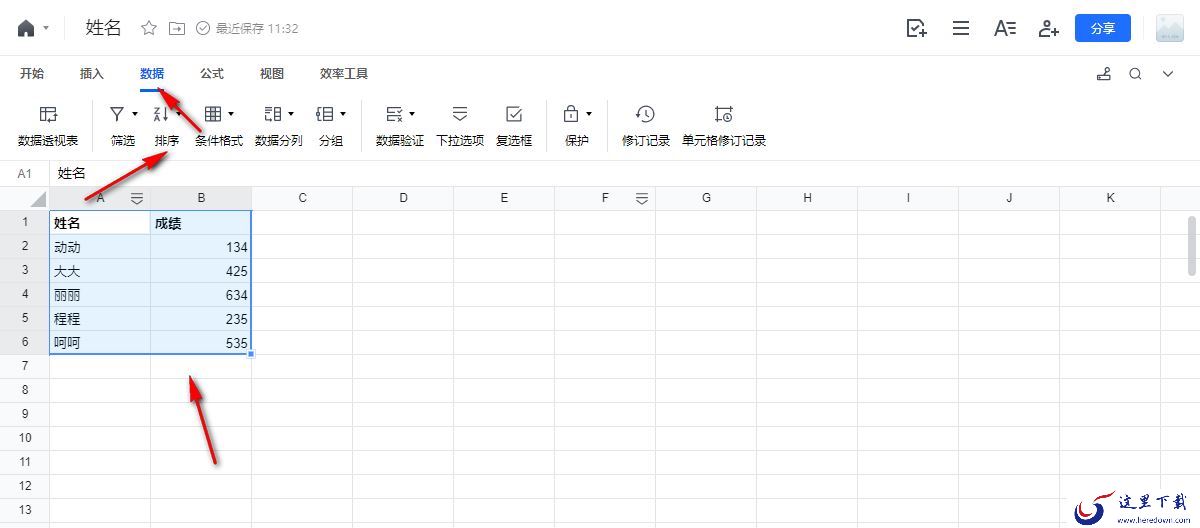
Task: Click the blue 分享 share button
Action: pos(1103,28)
